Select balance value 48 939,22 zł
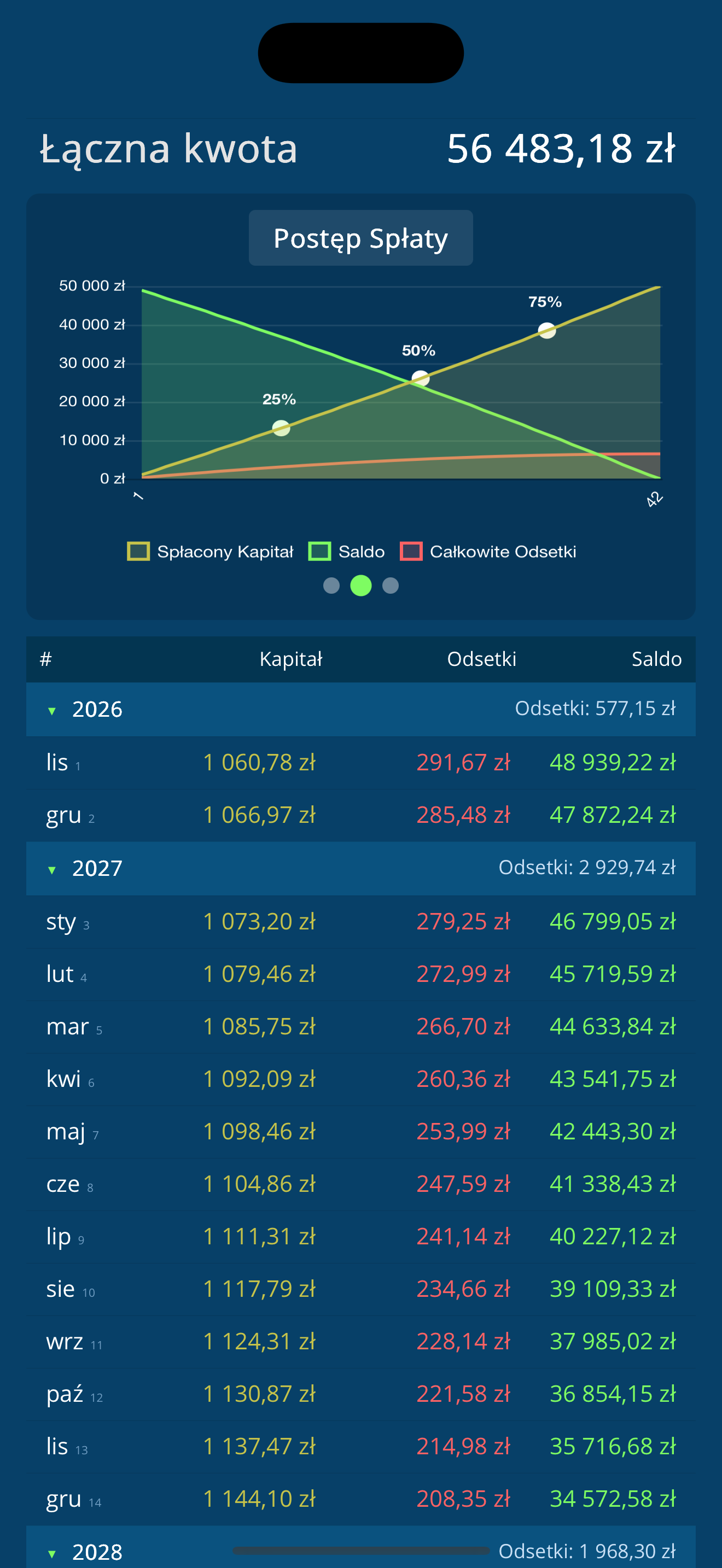This screenshot has height=1568, width=722. click(x=613, y=763)
